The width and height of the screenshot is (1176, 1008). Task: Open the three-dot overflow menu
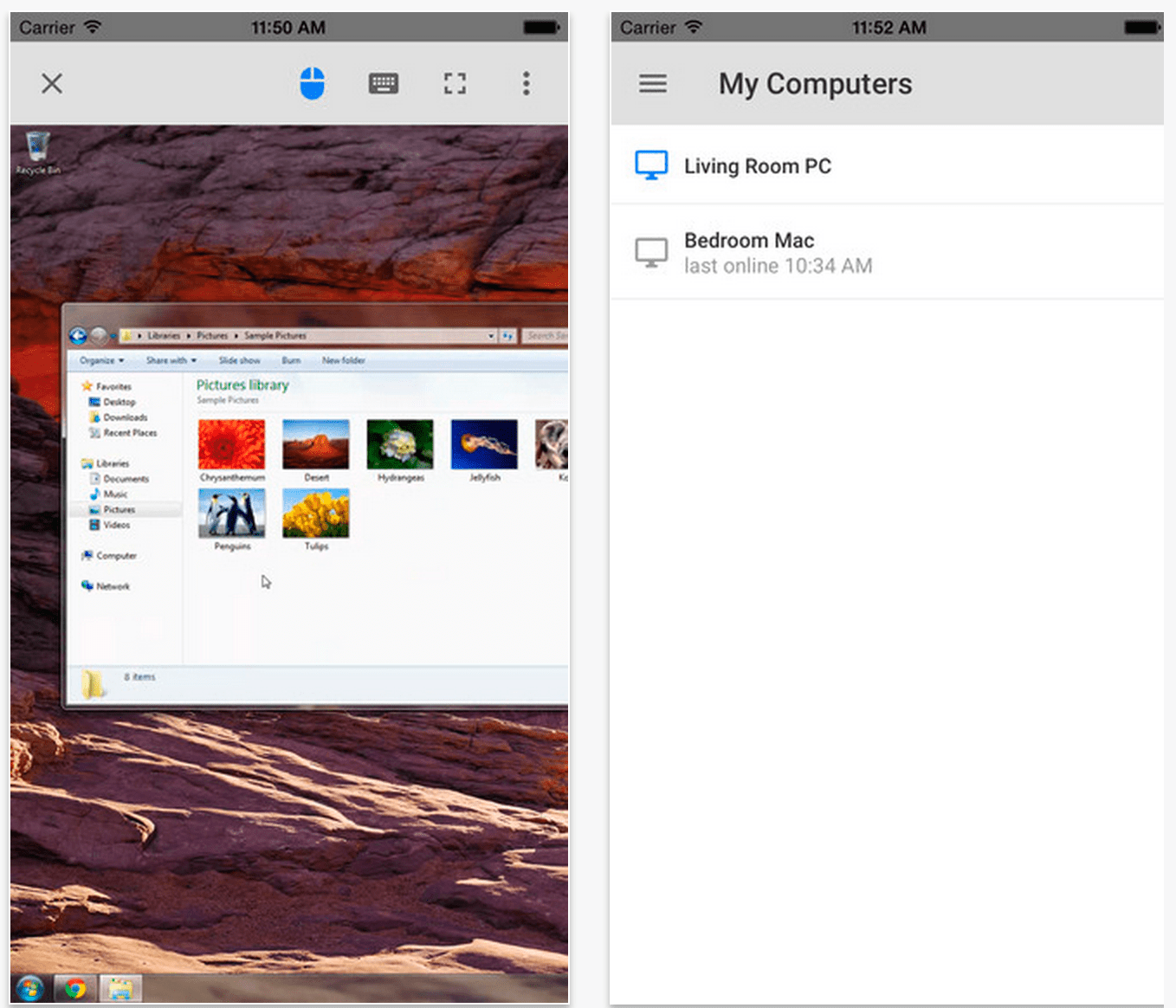(x=526, y=83)
